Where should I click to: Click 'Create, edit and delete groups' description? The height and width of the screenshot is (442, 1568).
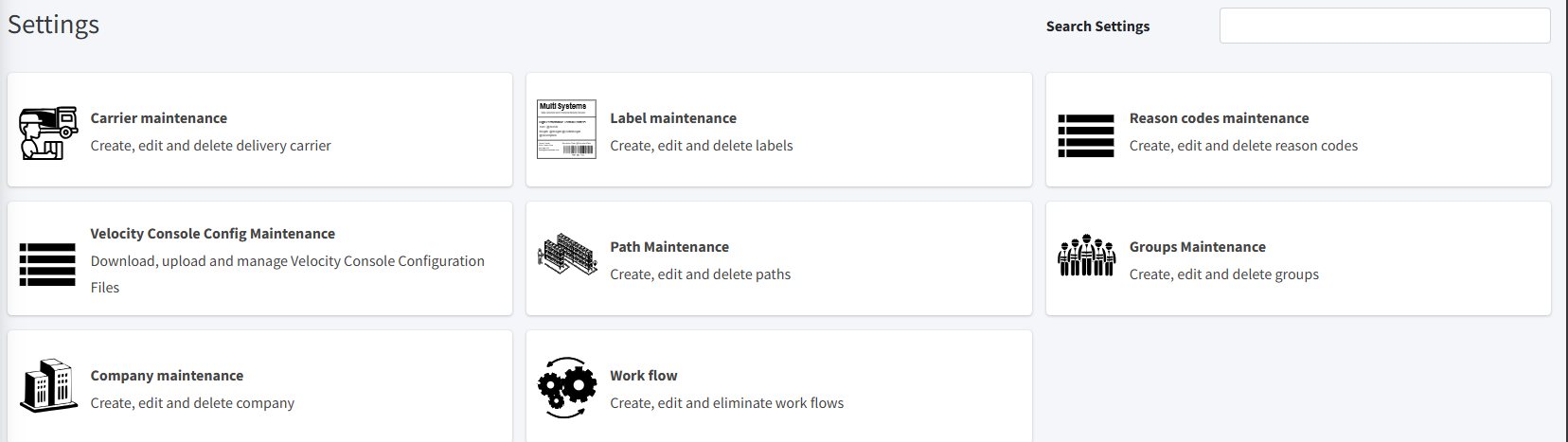pyautogui.click(x=1223, y=274)
